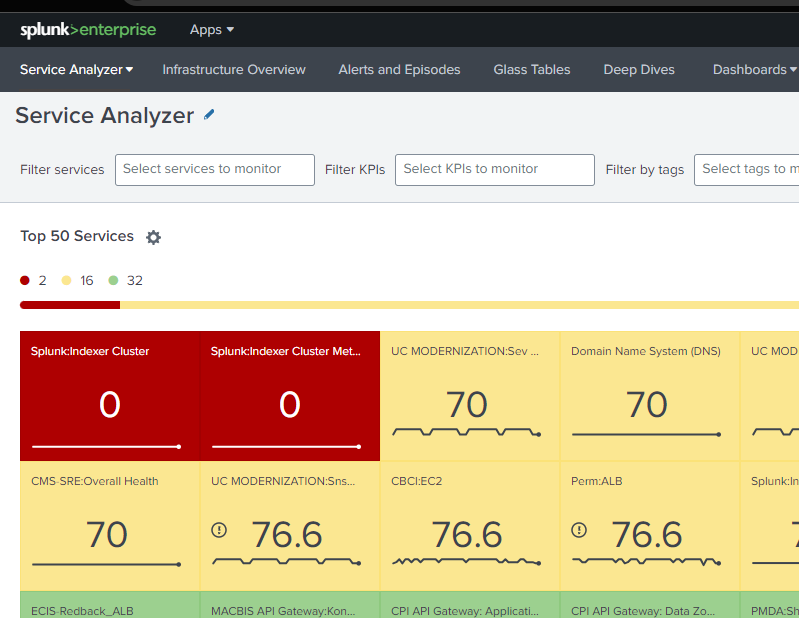Viewport: 799px width, 618px height.
Task: Click the yellow section of severity bar
Action: (x=460, y=305)
